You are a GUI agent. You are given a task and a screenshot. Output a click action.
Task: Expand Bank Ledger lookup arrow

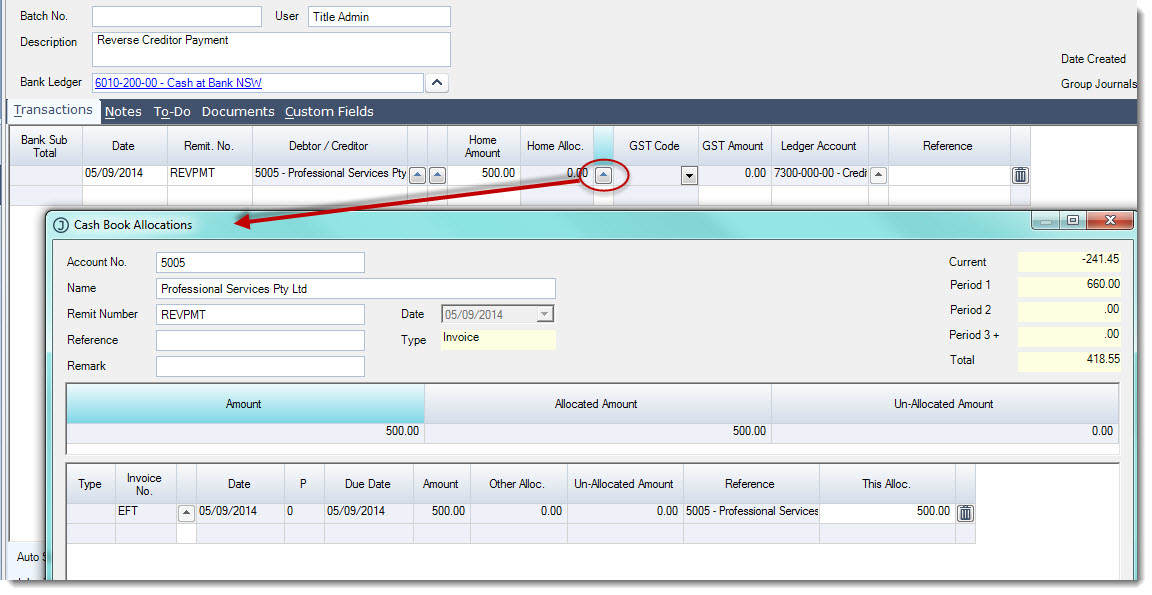tap(436, 83)
